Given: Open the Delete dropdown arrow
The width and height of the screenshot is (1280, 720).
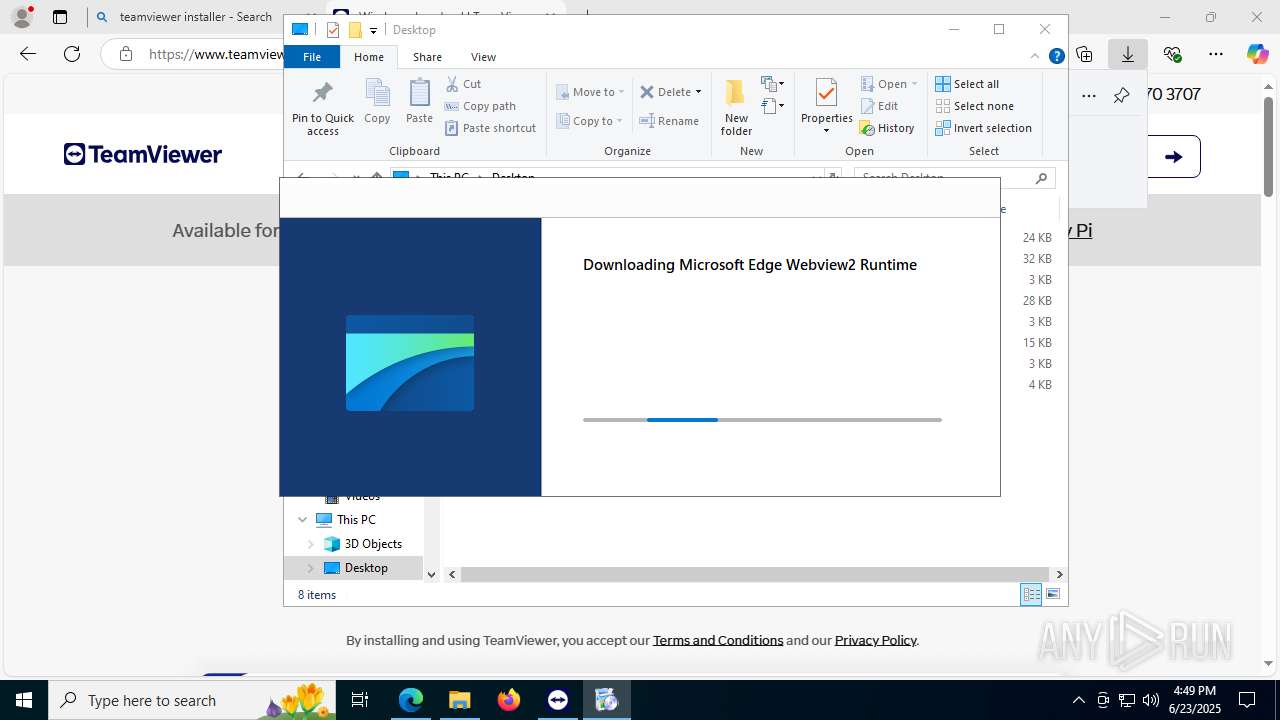Looking at the screenshot, I should 698,92.
